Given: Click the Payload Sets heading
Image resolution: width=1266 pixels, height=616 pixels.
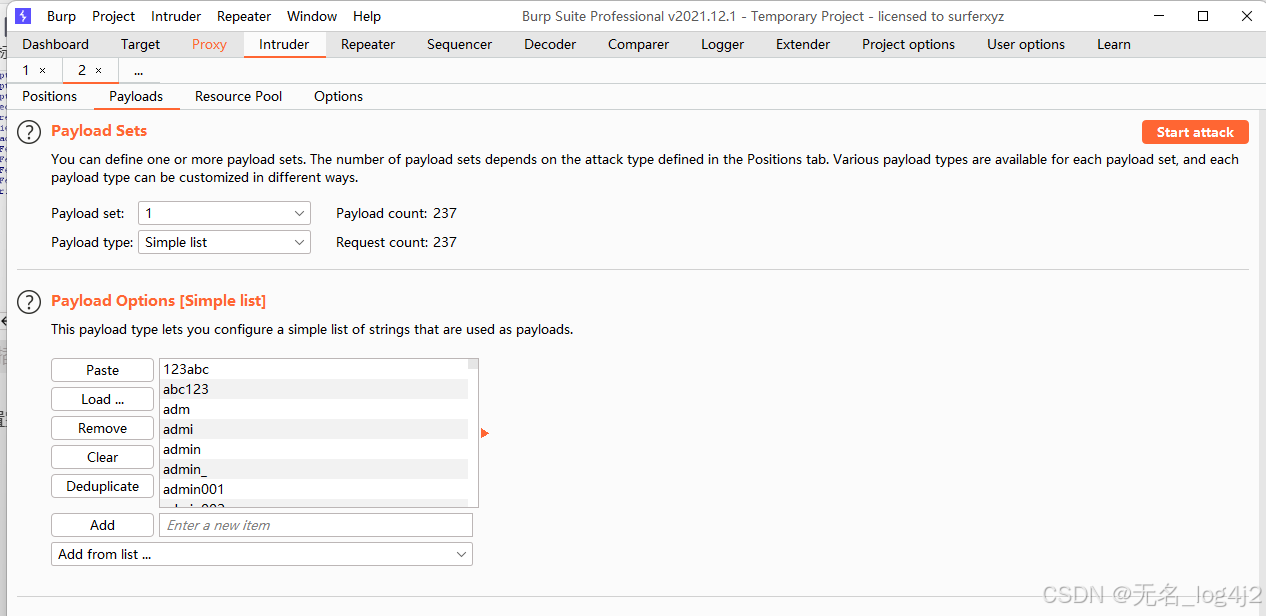Looking at the screenshot, I should [x=99, y=131].
